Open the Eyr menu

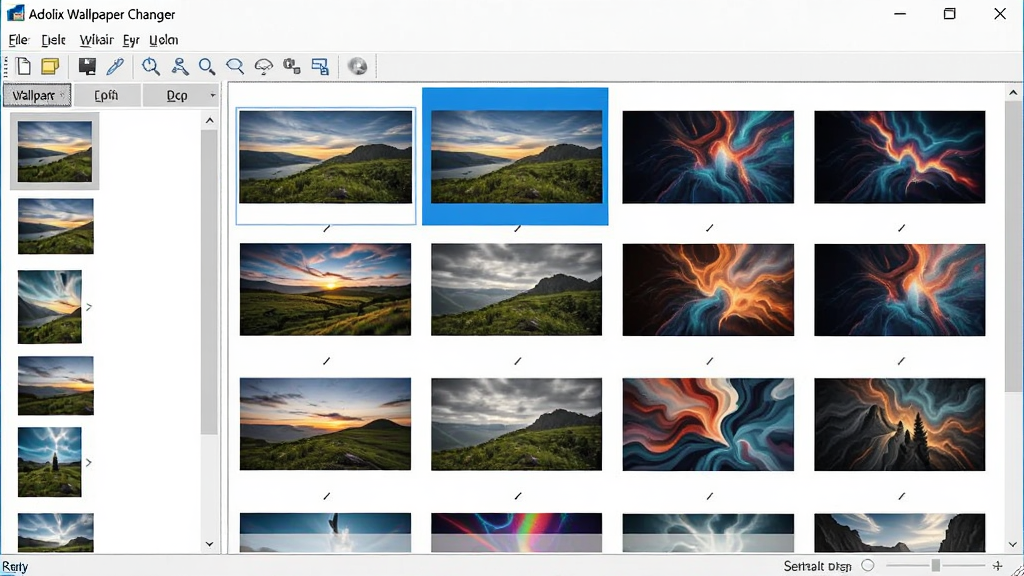[131, 40]
